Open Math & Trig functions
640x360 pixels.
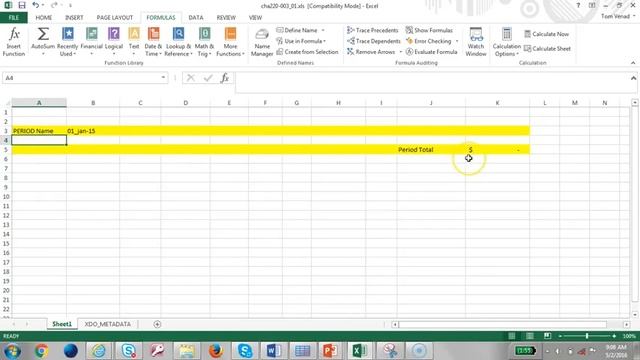[x=204, y=41]
